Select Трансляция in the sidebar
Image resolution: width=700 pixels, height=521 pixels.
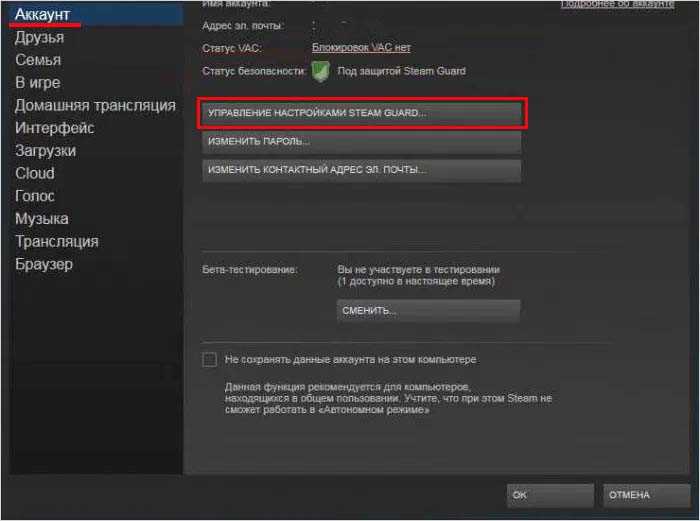point(57,242)
